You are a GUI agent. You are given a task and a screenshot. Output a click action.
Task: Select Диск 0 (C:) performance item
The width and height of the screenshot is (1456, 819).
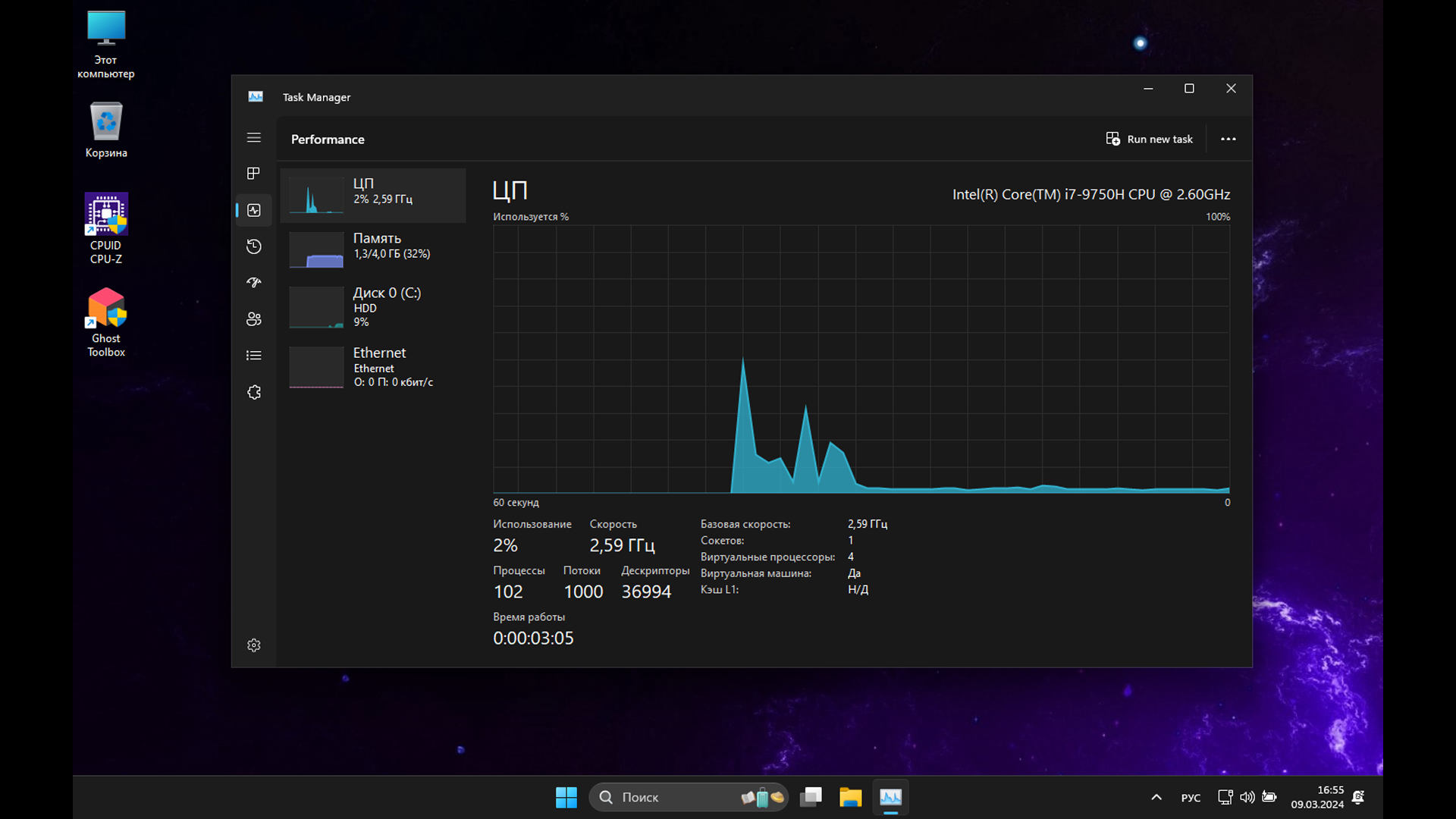pos(372,306)
